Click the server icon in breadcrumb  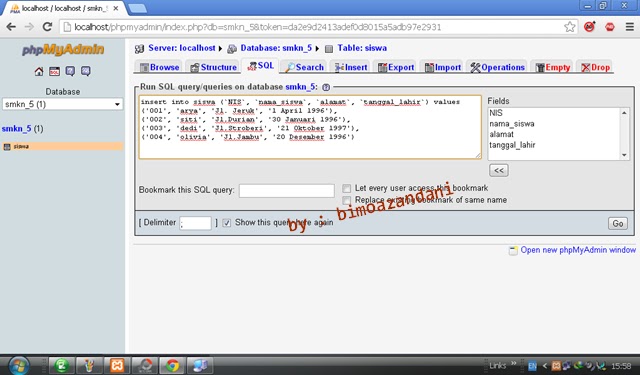(139, 49)
